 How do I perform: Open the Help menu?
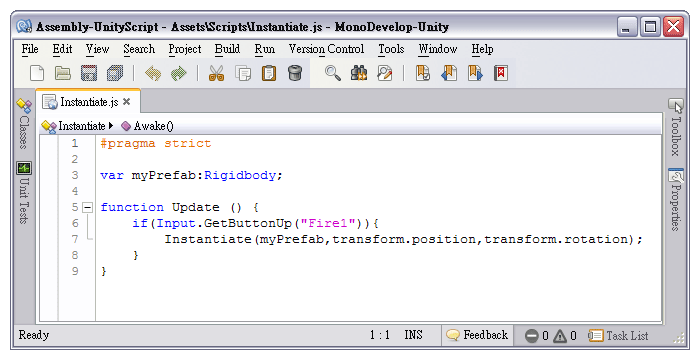tap(482, 49)
